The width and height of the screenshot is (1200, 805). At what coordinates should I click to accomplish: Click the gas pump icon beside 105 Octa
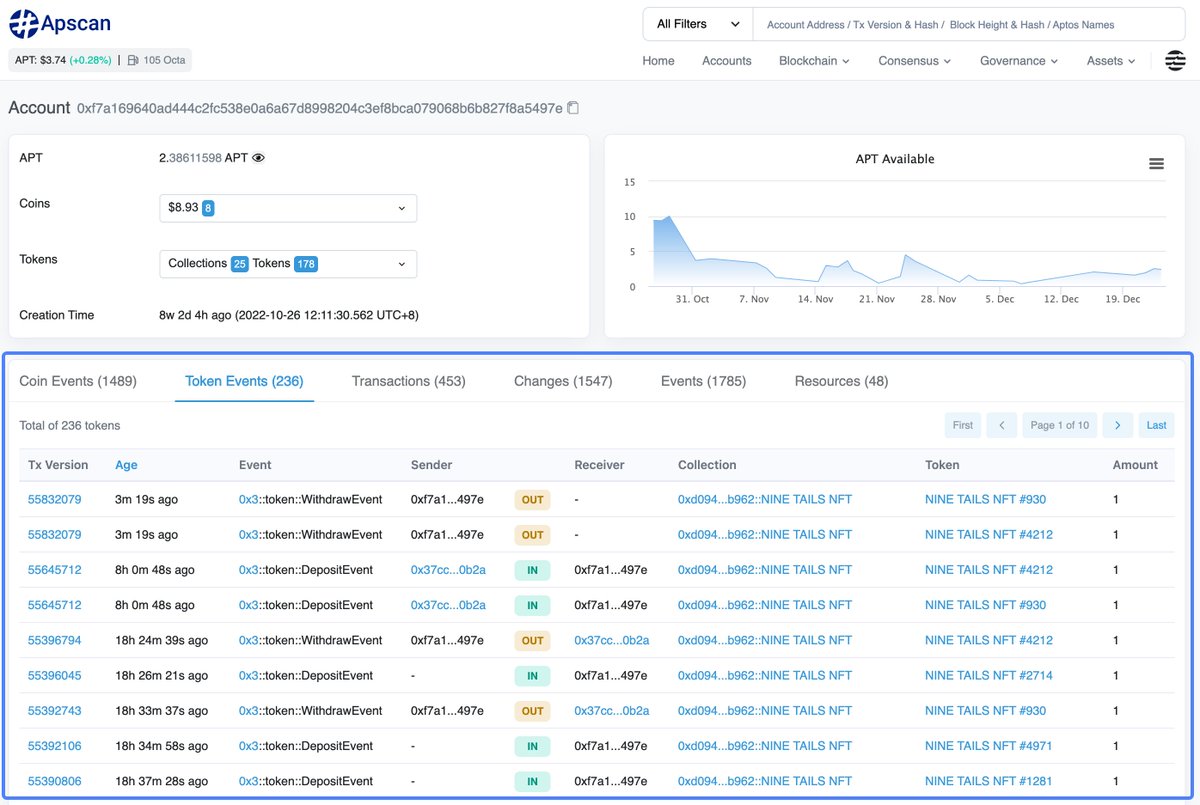click(133, 60)
